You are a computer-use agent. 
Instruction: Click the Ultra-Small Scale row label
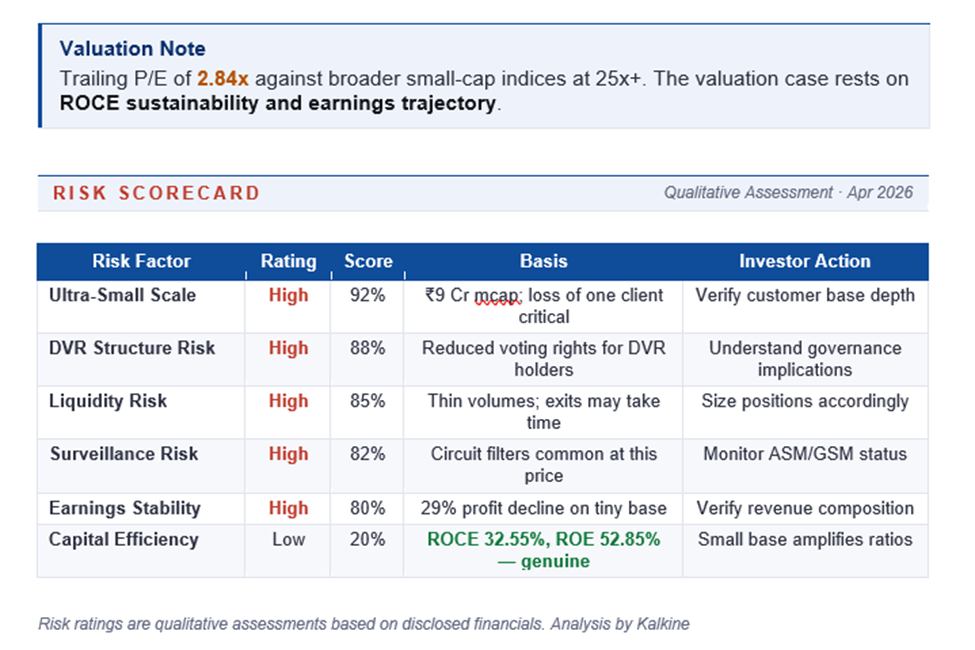coord(122,295)
